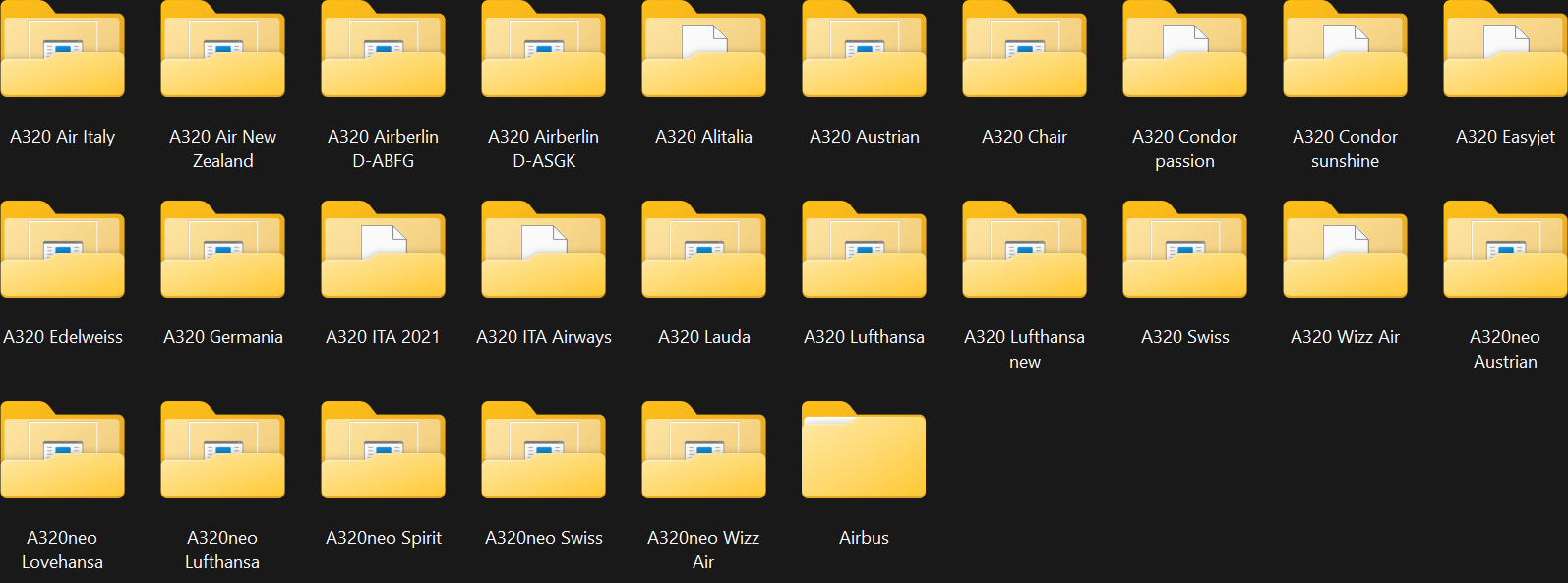Screen dimensions: 1568x583
Task: Click the 'Airbus' folder name label
Action: click(865, 538)
